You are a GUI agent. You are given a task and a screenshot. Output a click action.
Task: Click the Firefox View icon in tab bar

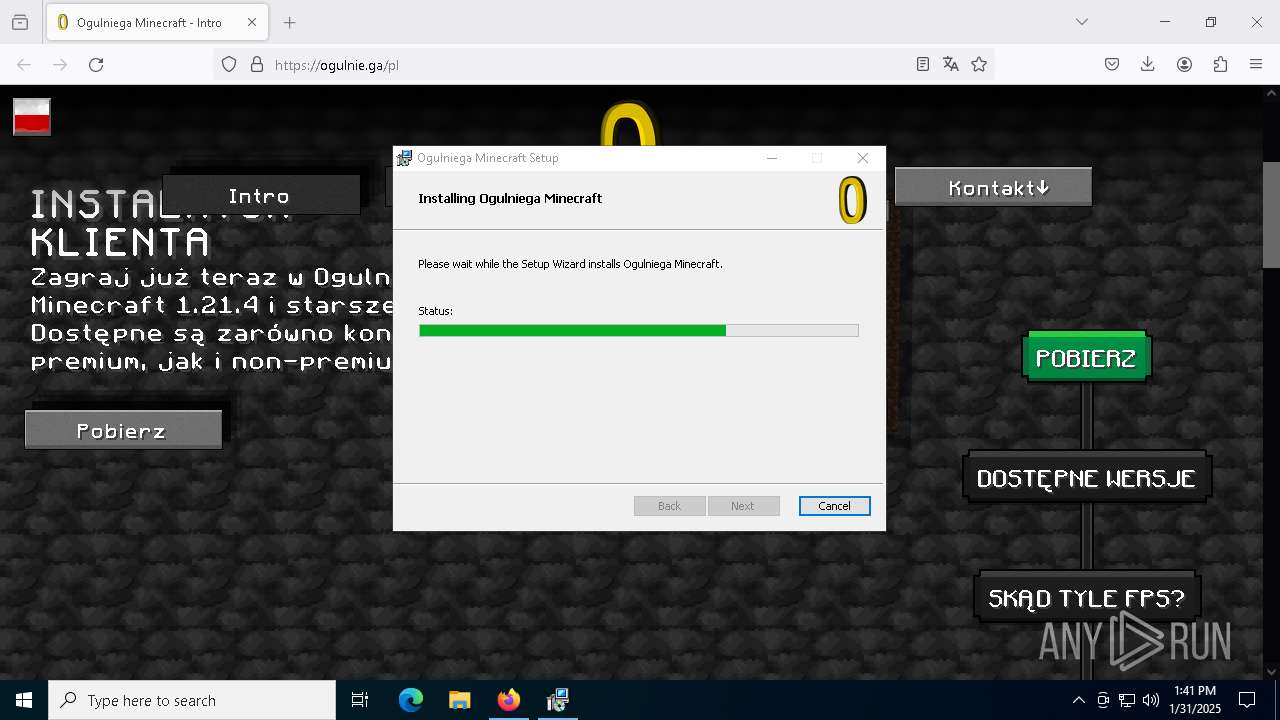20,22
